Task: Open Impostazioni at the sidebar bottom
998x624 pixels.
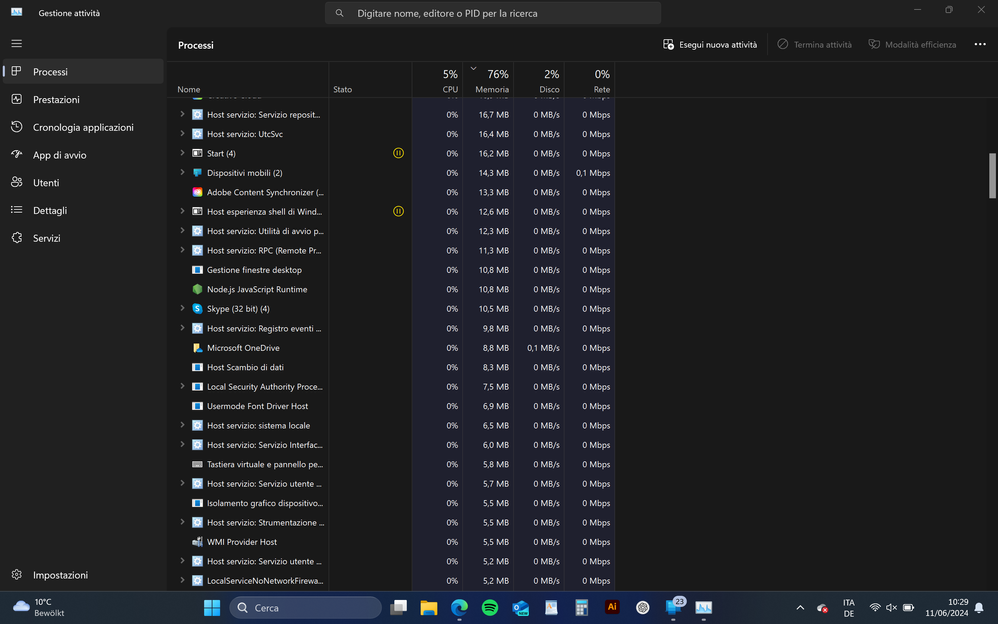Action: 83,575
